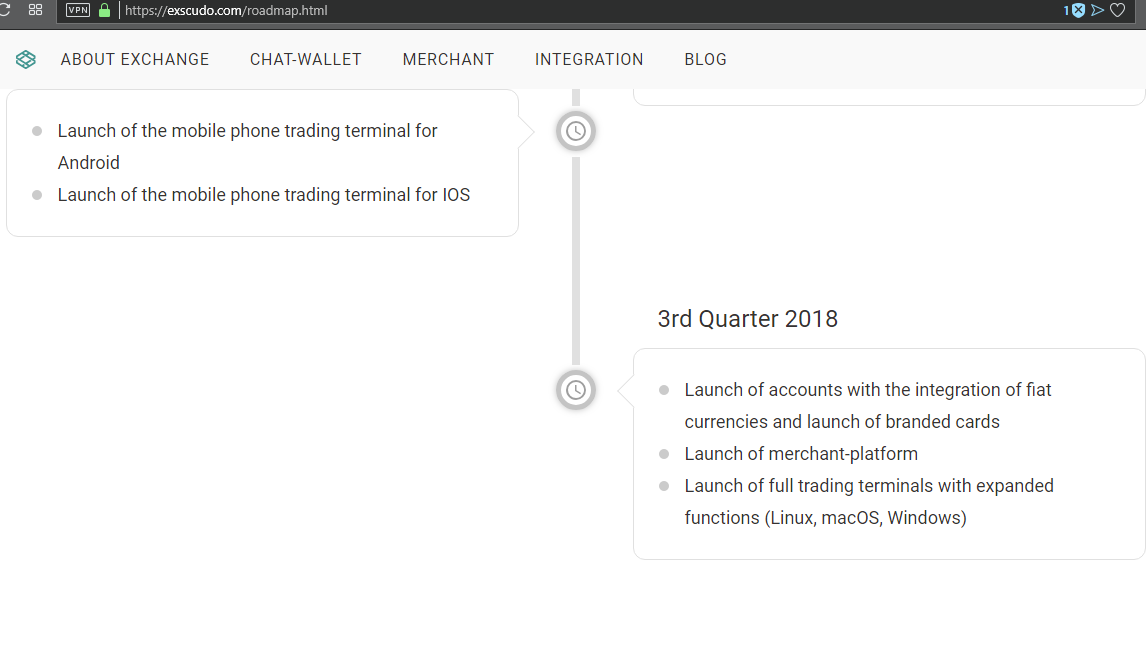Click the My Flow send arrow icon
Screen dimensions: 1146x665
[1097, 10]
